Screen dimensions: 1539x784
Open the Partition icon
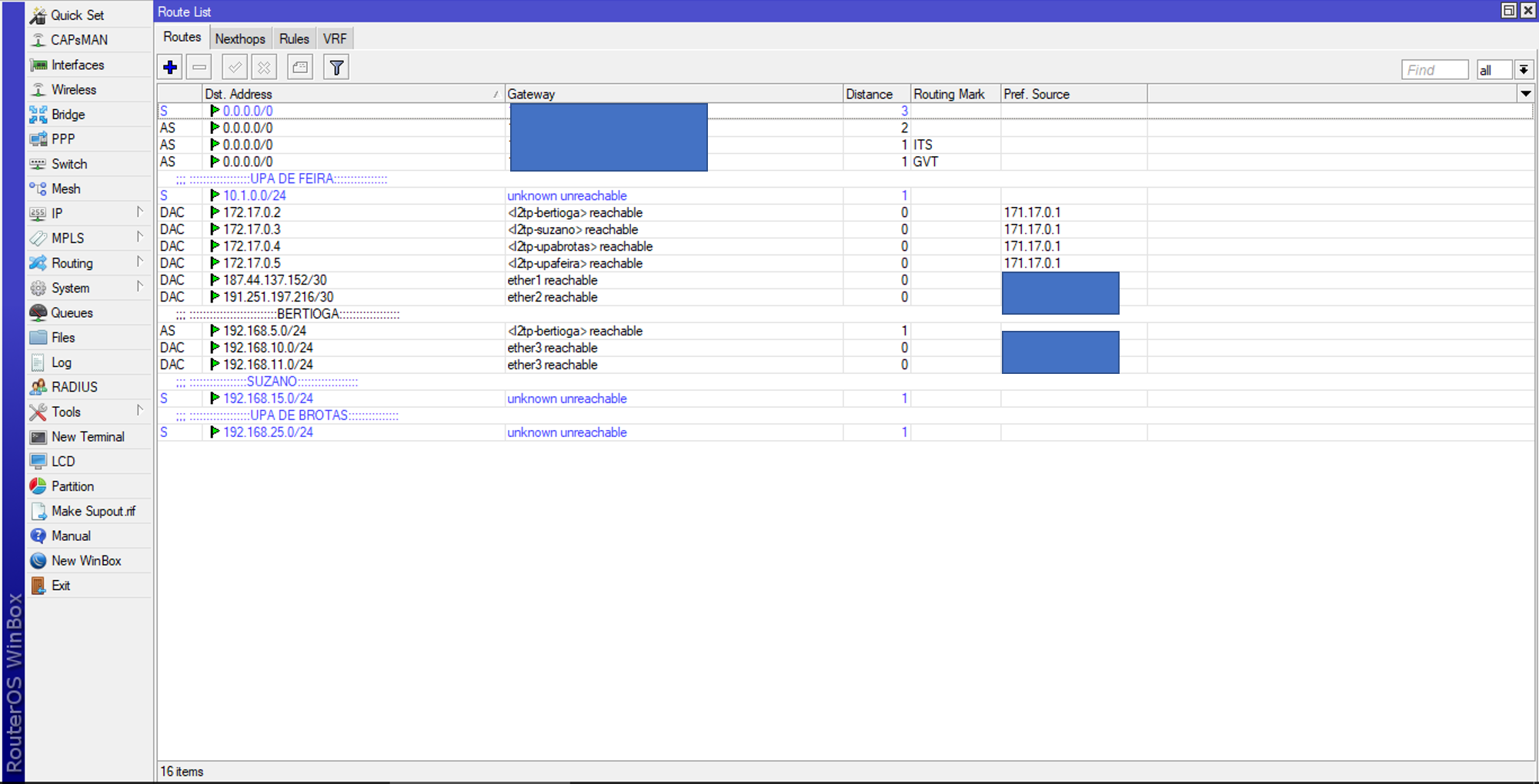(x=38, y=486)
